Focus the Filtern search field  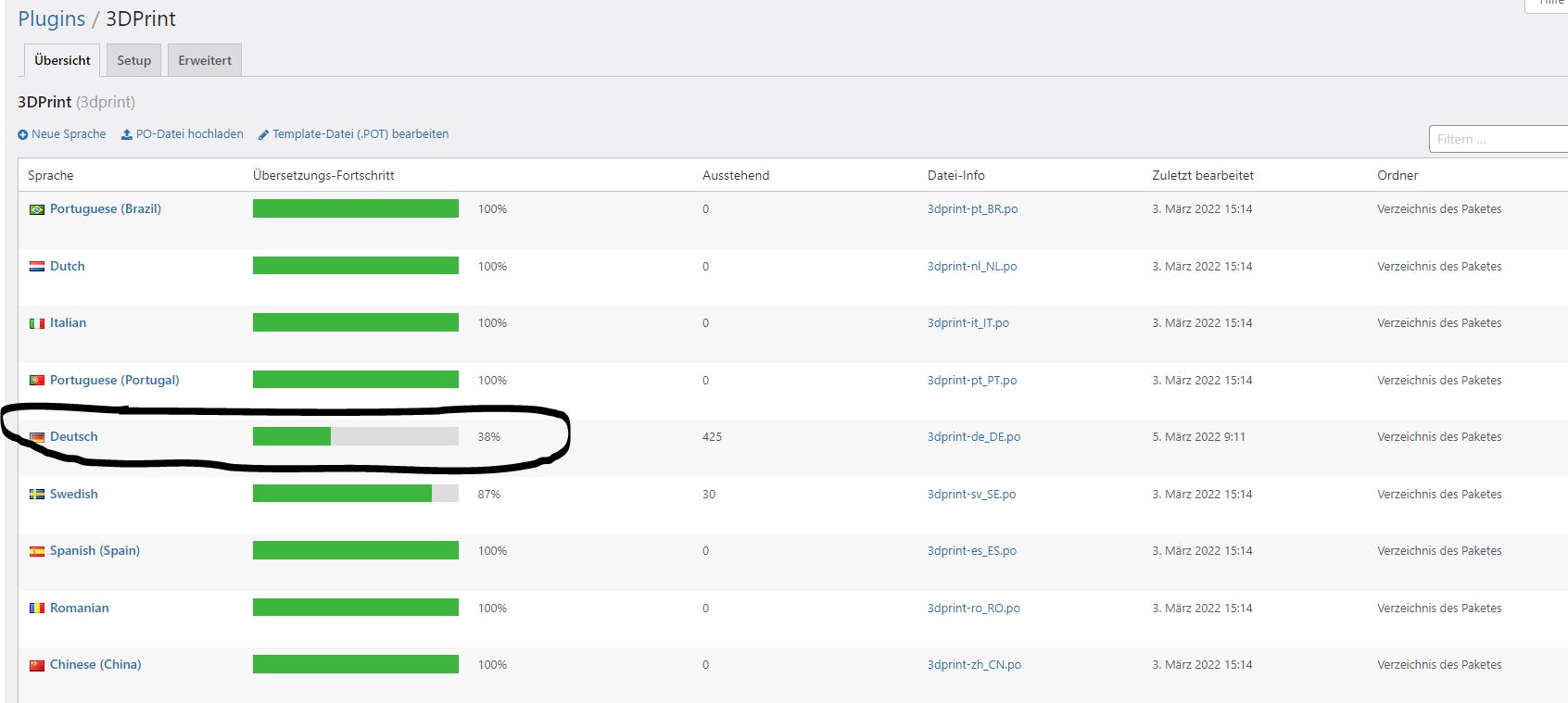1498,139
